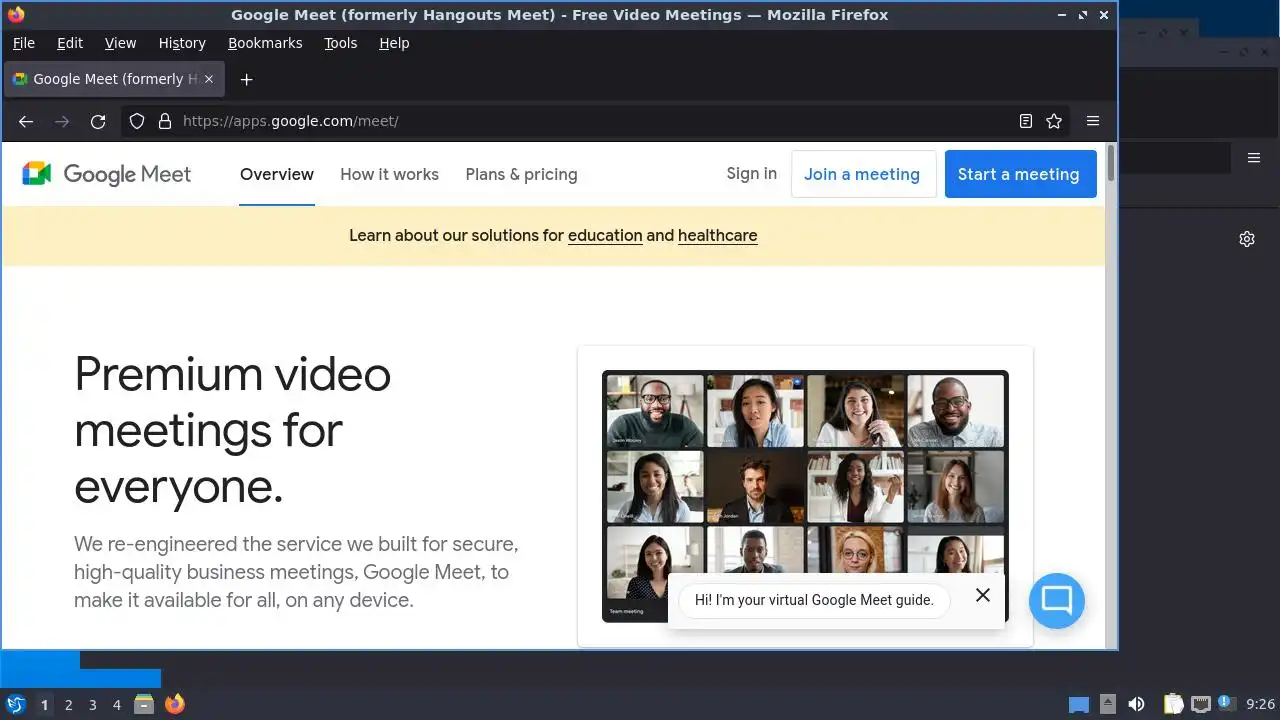Click the blue show-desktop tray icon
The image size is (1280, 720).
(1079, 704)
